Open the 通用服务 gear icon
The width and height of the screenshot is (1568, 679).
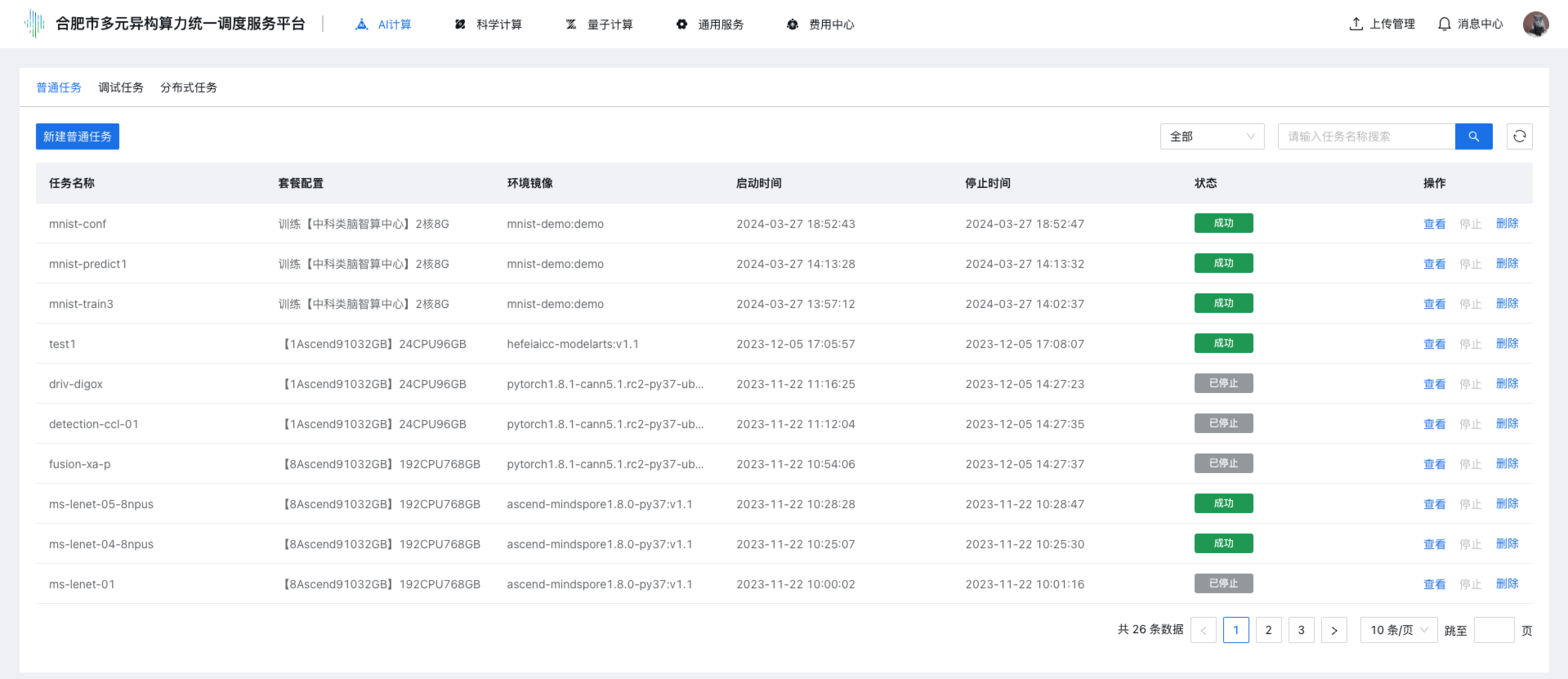tap(681, 25)
